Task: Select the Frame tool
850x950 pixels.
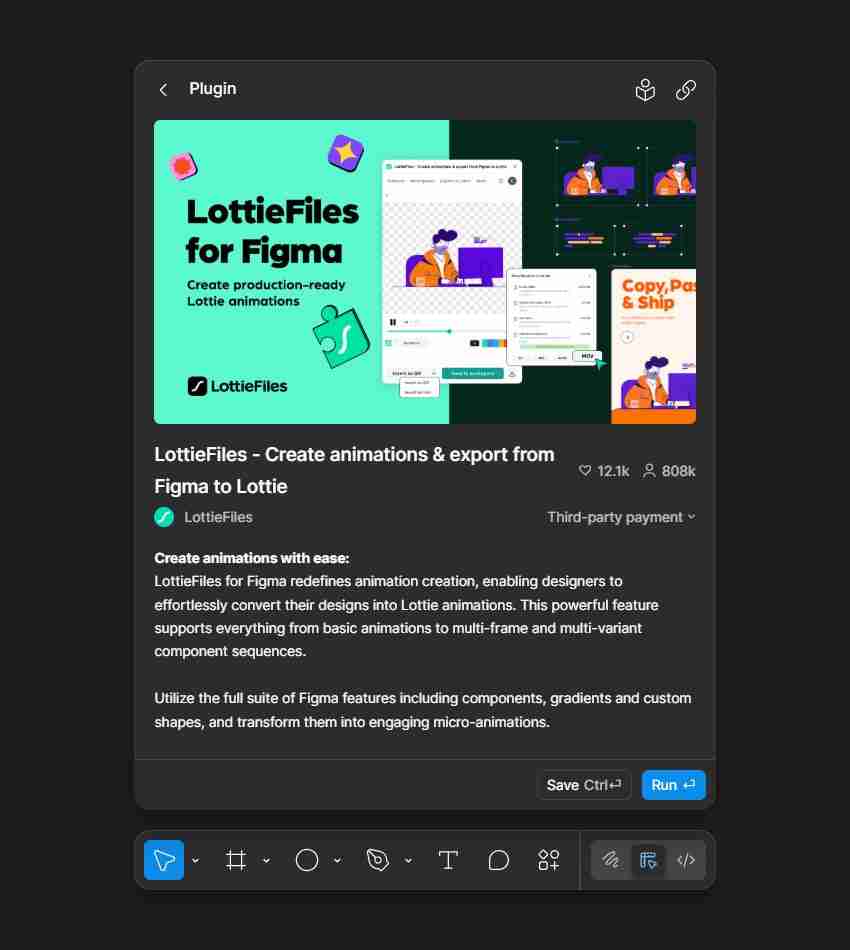Action: coord(236,860)
